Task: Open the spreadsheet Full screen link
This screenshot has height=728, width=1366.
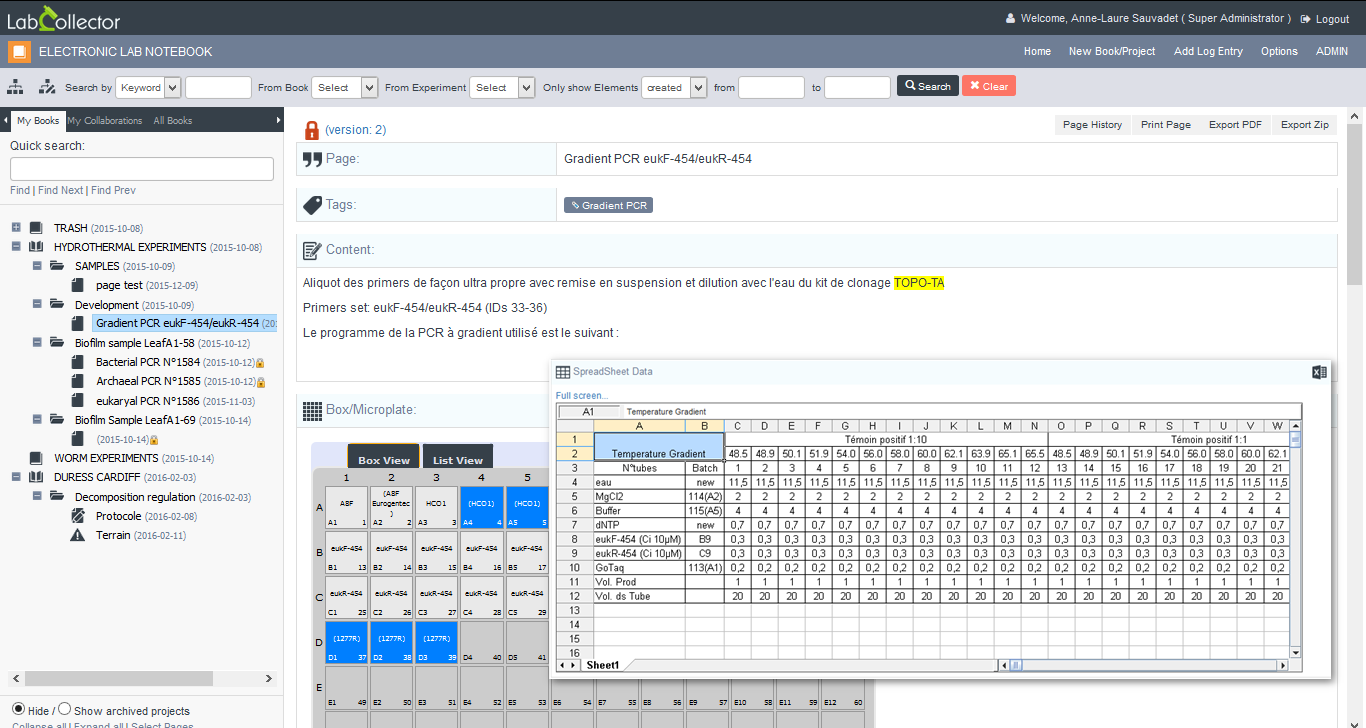Action: [581, 396]
